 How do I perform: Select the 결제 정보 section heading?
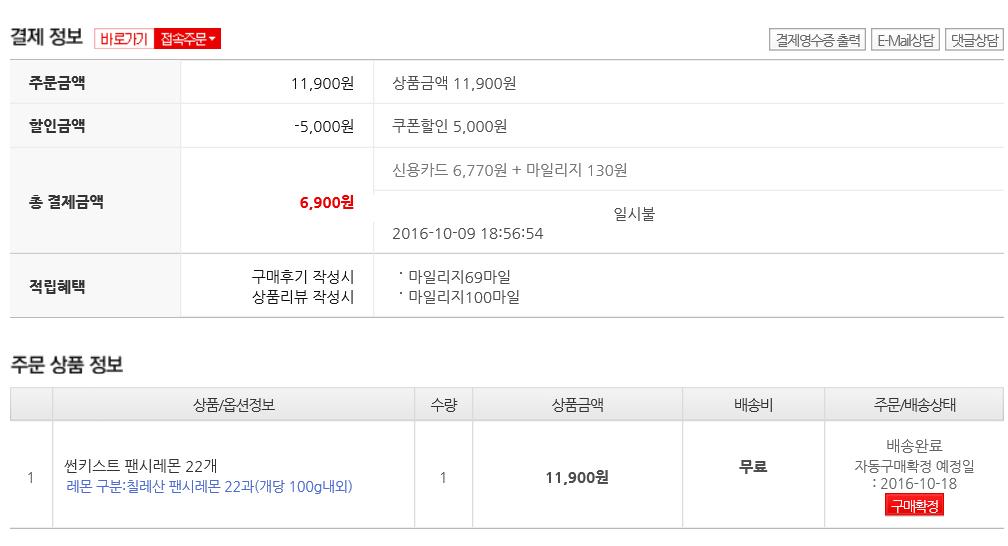46,38
